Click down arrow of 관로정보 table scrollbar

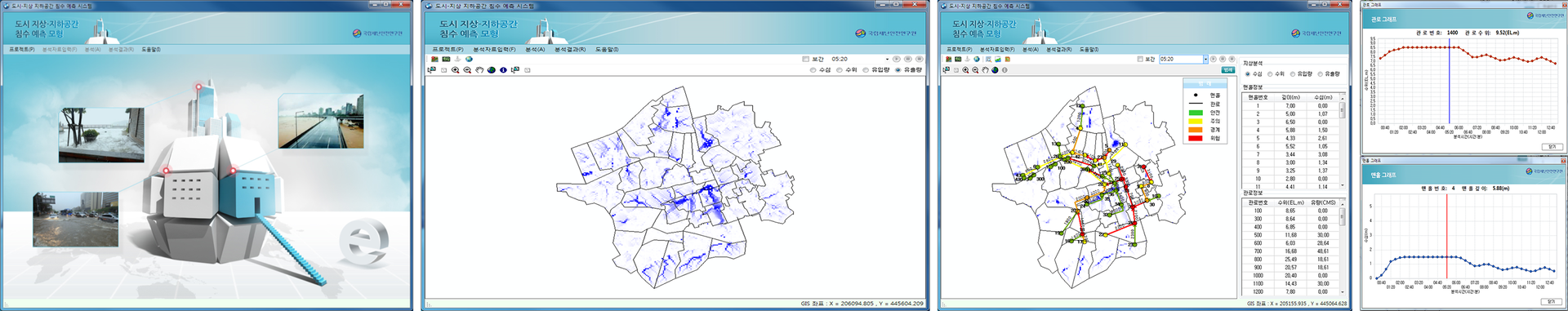click(1342, 291)
